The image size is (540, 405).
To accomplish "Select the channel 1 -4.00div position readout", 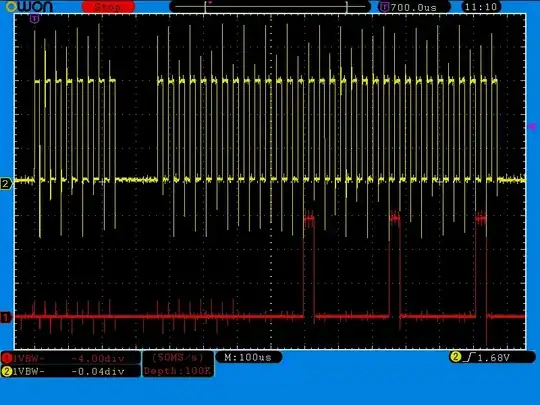I will 97,359.
